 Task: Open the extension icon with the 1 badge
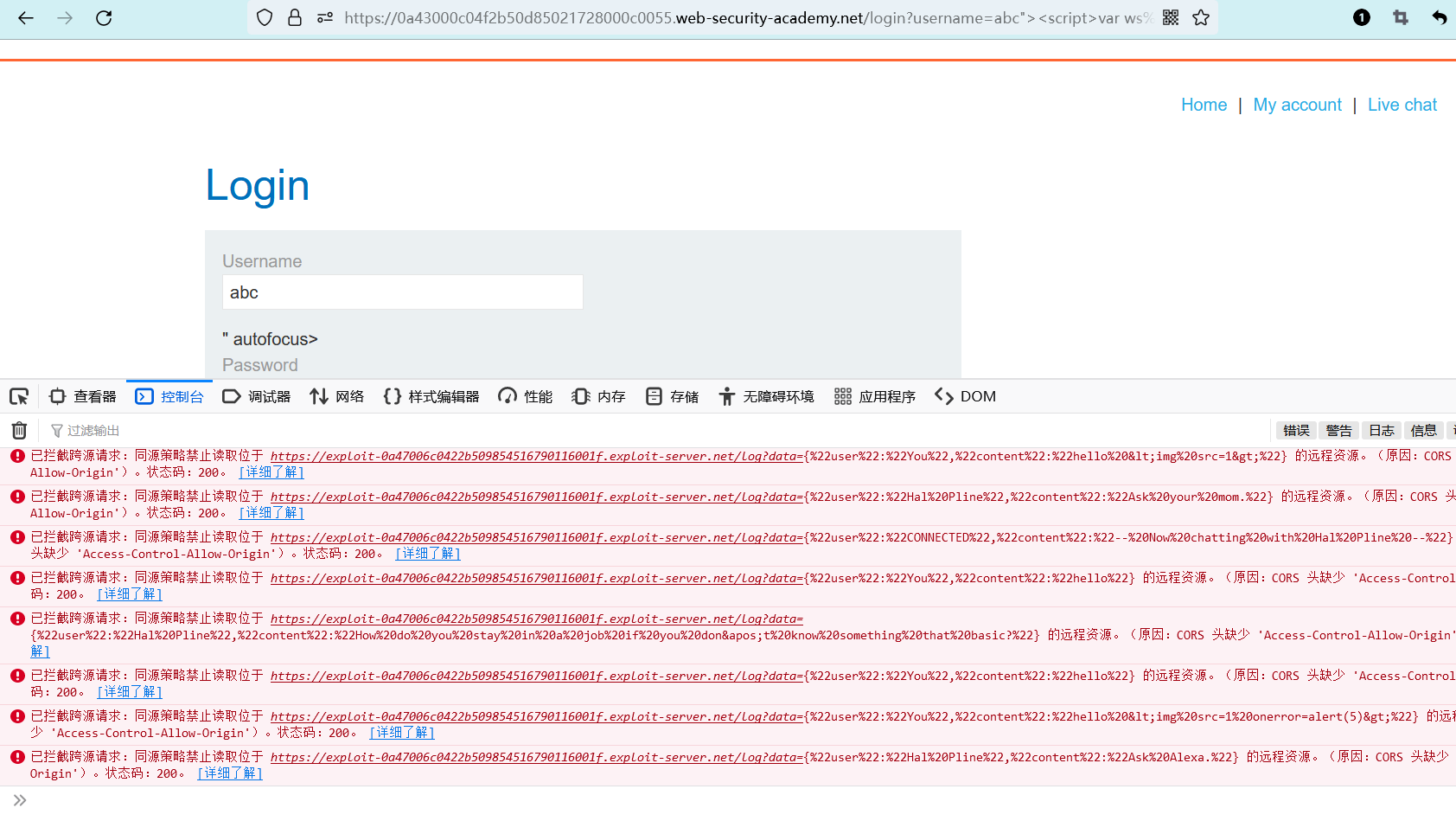pyautogui.click(x=1362, y=17)
